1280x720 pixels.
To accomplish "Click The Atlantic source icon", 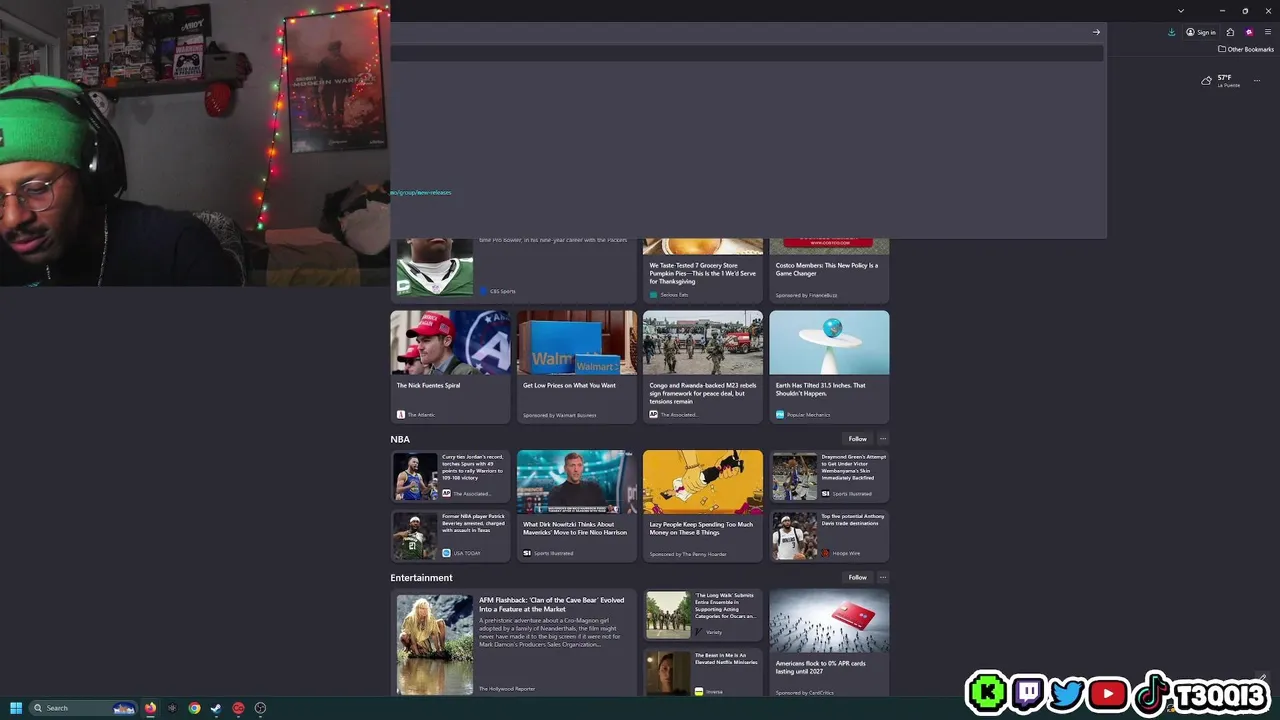I will (x=401, y=414).
